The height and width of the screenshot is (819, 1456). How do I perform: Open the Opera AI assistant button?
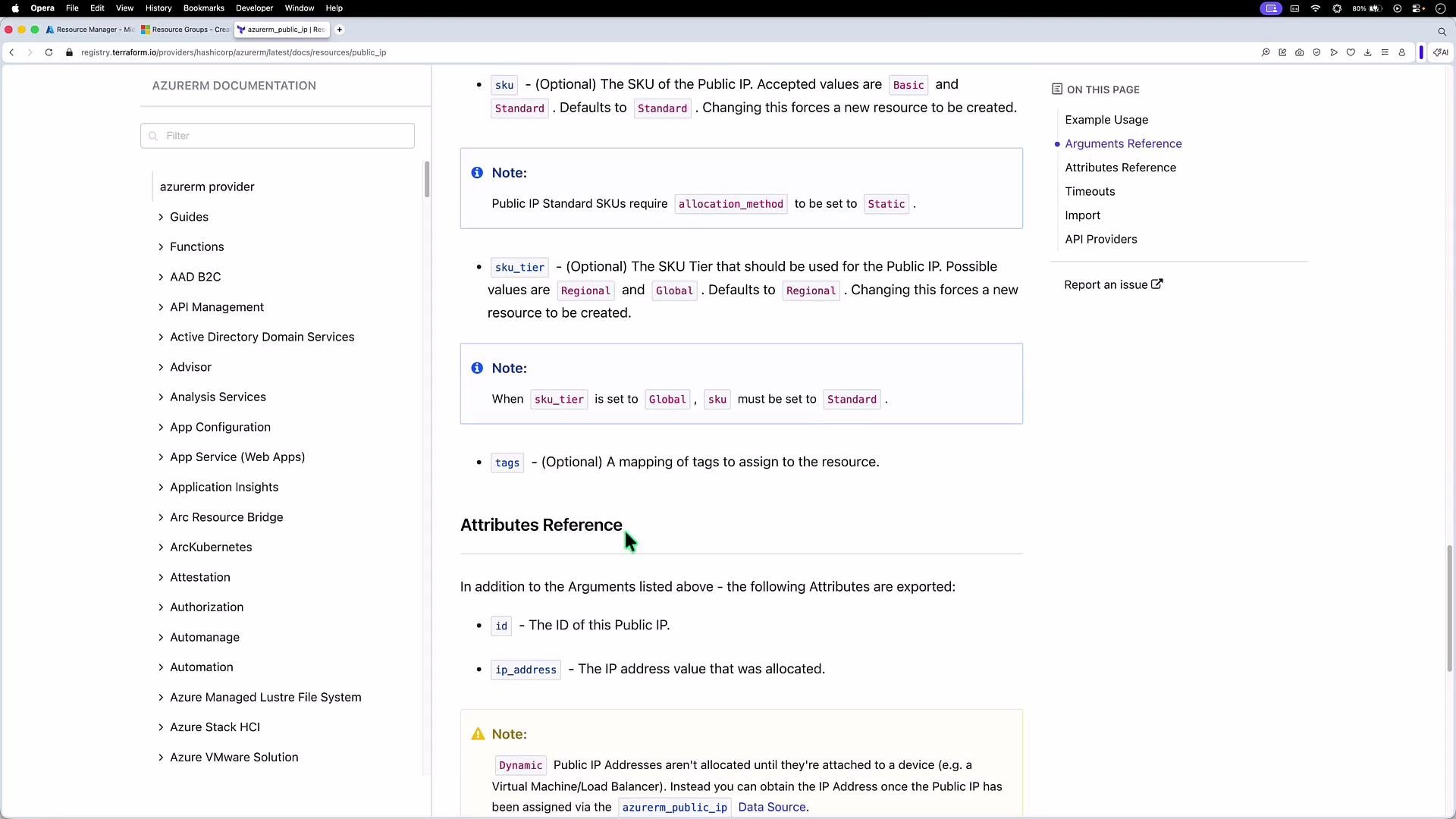pos(1440,52)
